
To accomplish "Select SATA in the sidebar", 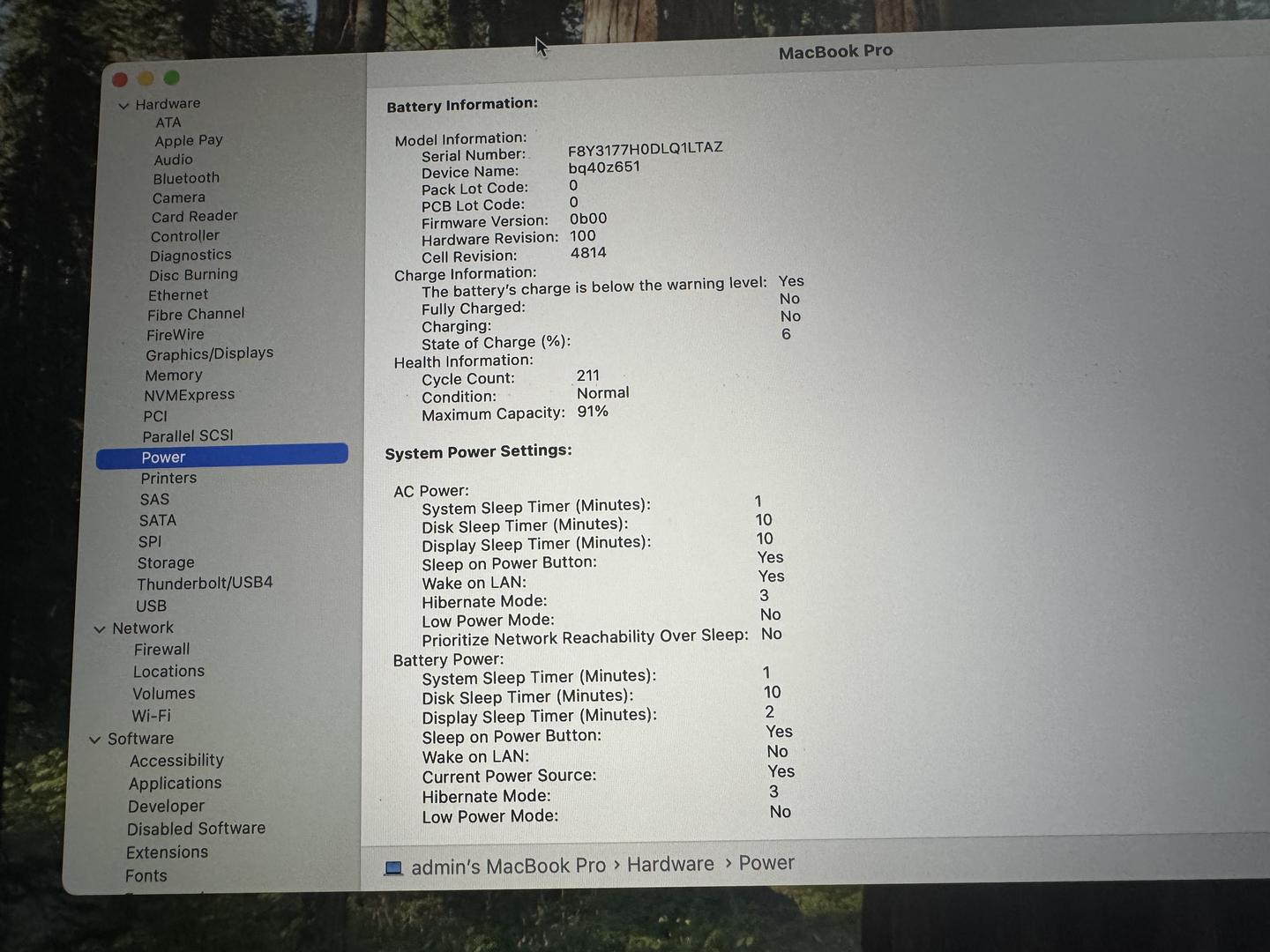I will 157,521.
